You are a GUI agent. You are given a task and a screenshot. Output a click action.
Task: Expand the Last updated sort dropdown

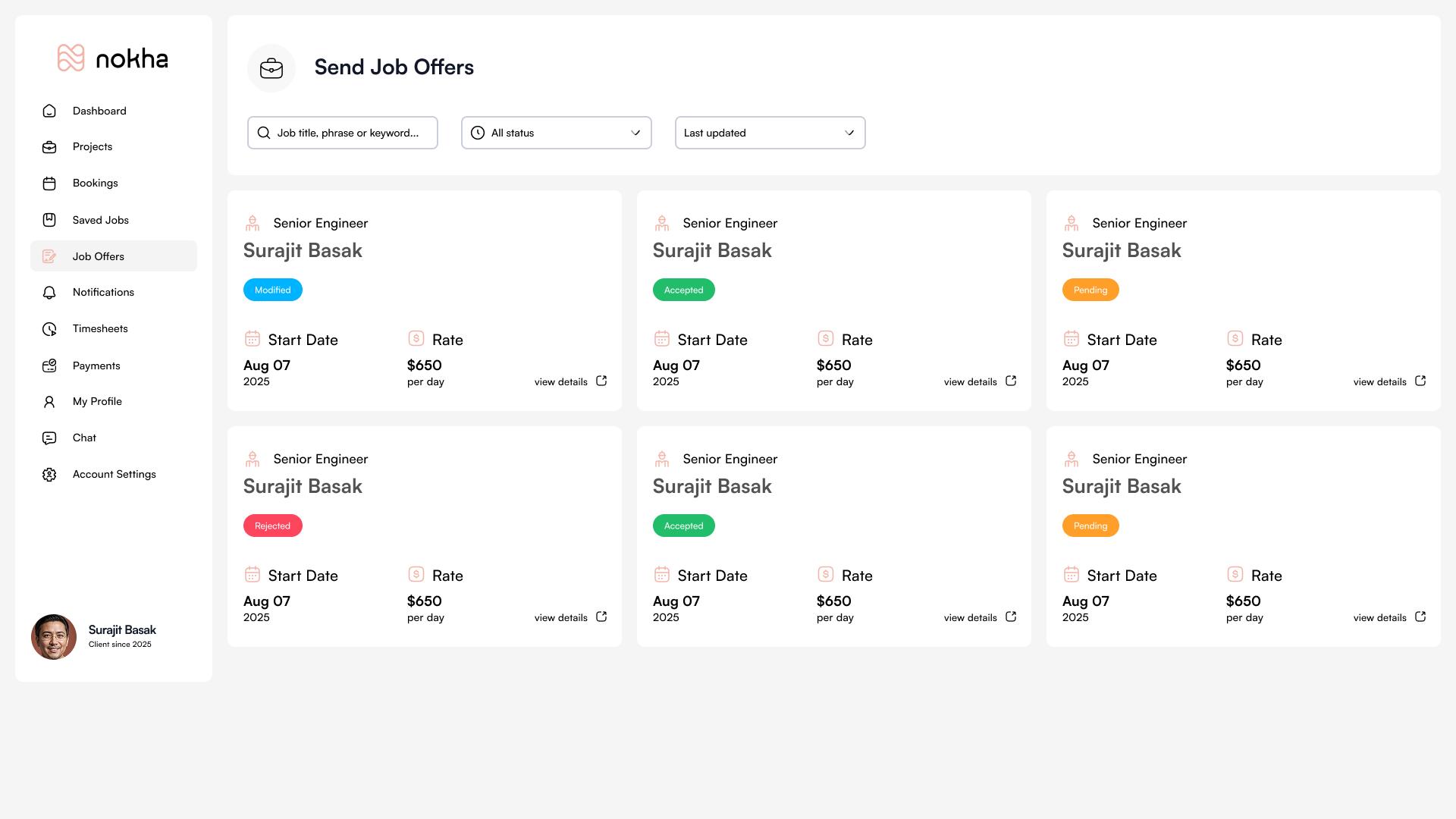[770, 133]
